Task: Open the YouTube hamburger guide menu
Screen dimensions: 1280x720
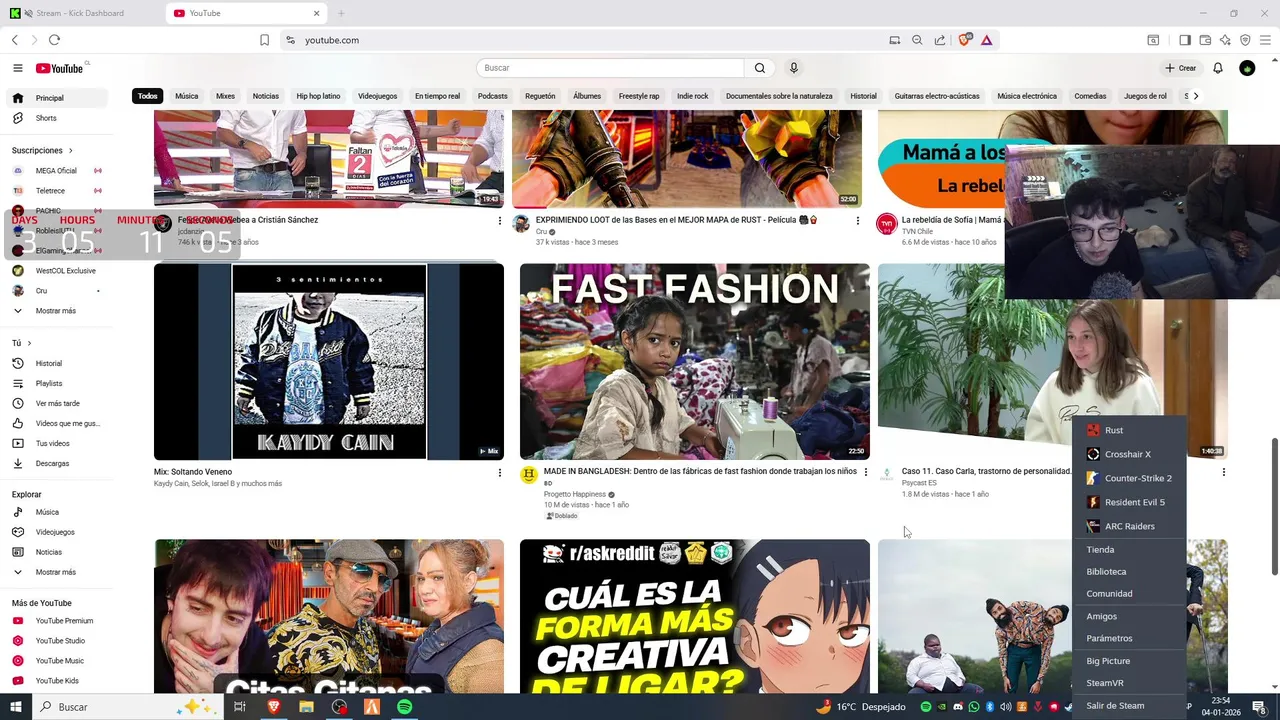Action: 18,68
